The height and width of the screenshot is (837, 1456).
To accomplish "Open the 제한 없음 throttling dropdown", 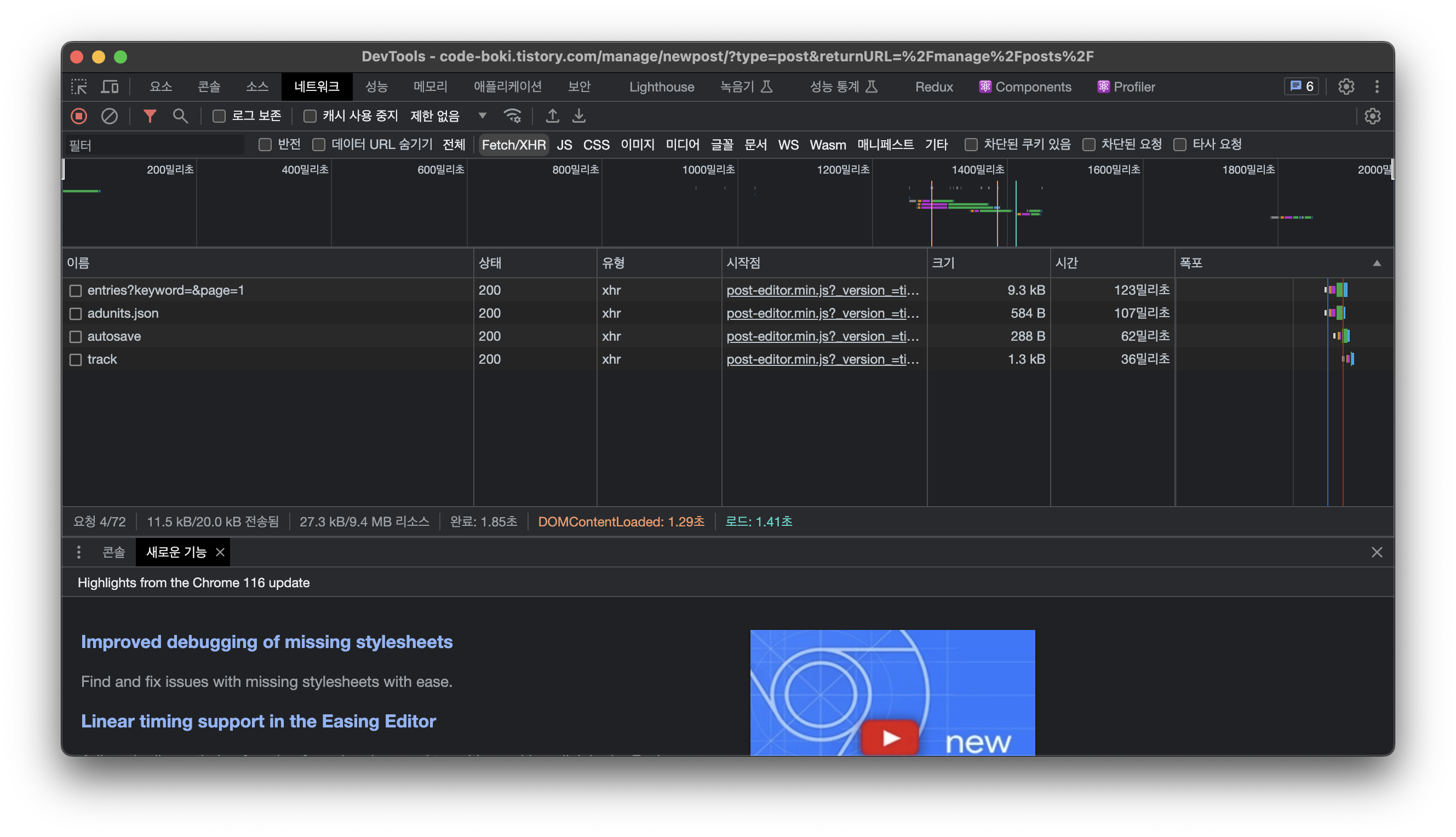I will pos(448,116).
